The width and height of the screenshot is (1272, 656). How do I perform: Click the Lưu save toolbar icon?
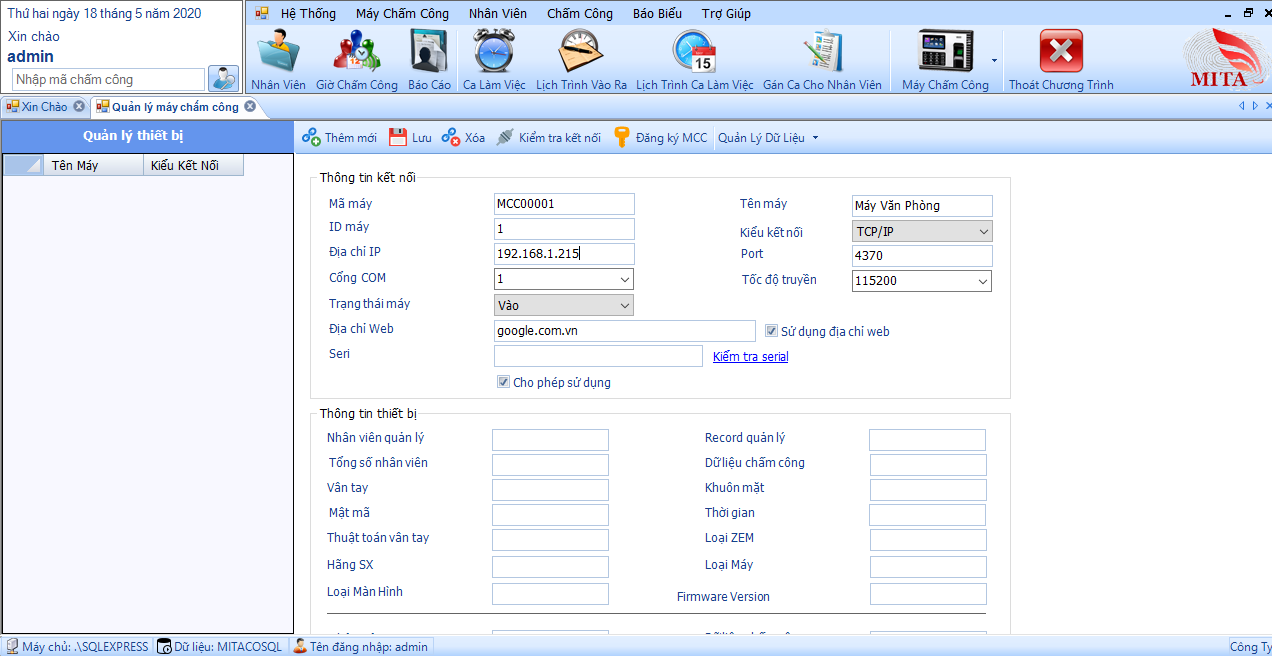pos(398,138)
